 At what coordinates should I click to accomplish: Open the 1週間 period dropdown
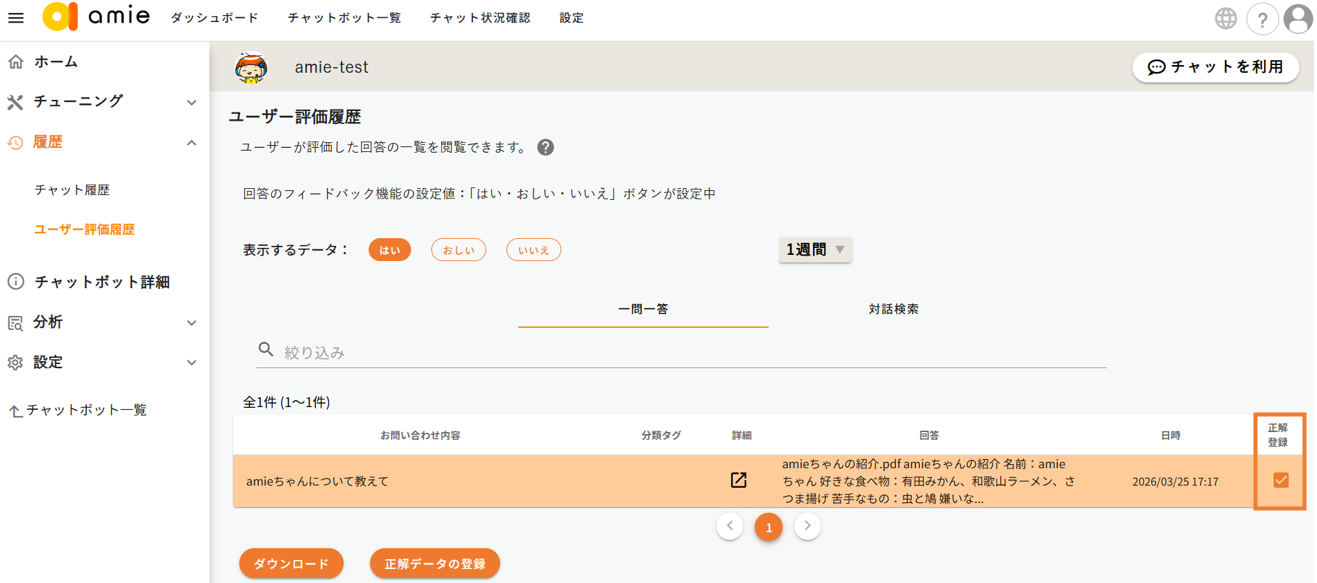pyautogui.click(x=814, y=250)
